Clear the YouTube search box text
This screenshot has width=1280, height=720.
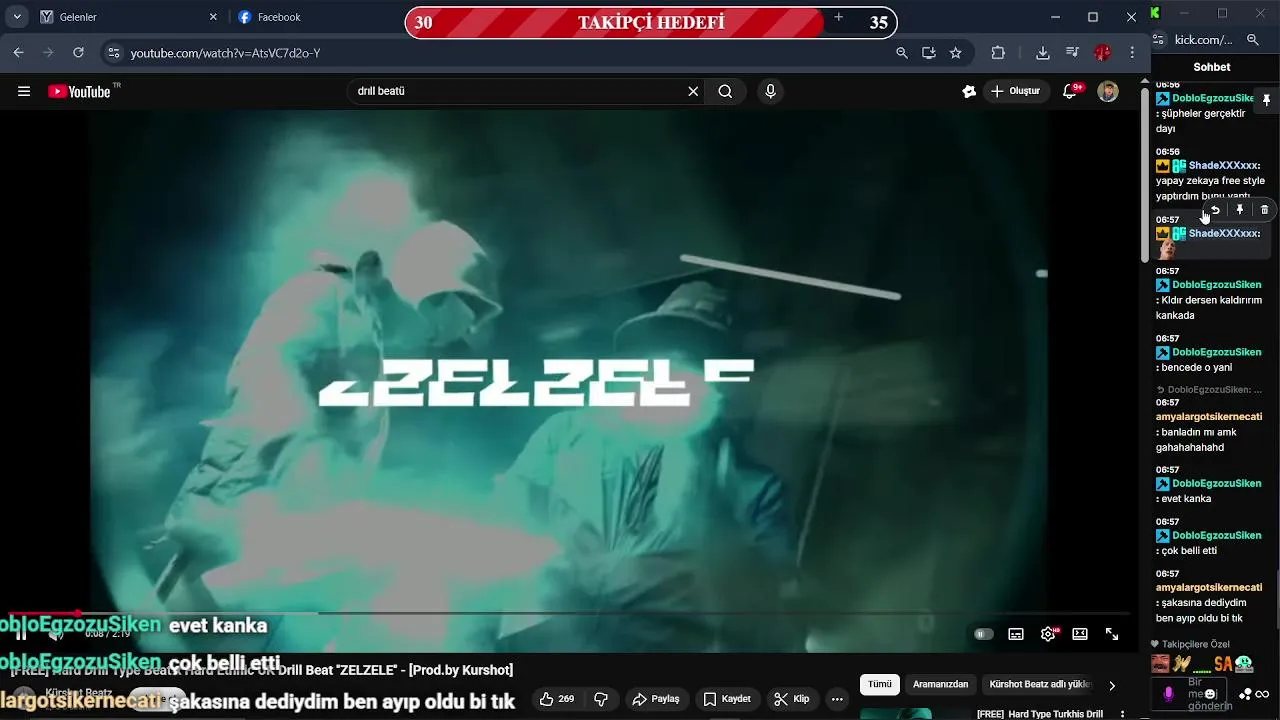pyautogui.click(x=693, y=91)
